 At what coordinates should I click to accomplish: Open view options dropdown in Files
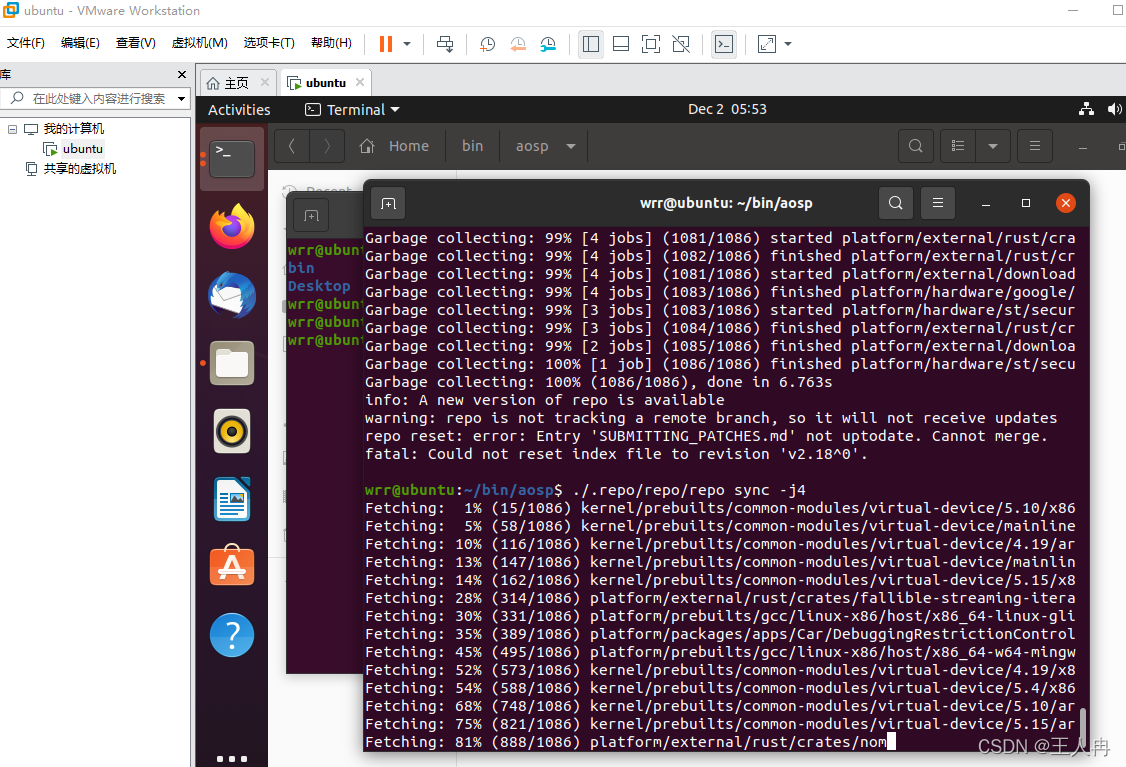click(993, 146)
